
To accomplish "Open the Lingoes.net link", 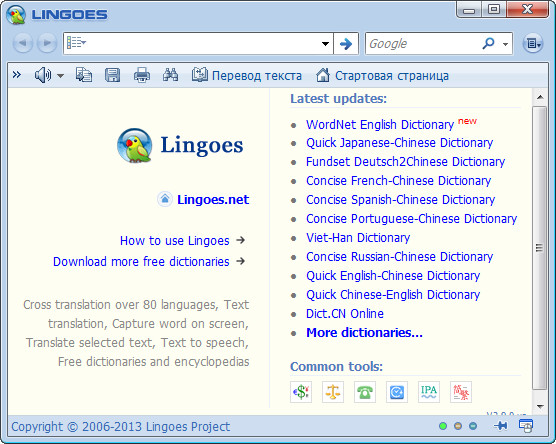I will tap(213, 199).
